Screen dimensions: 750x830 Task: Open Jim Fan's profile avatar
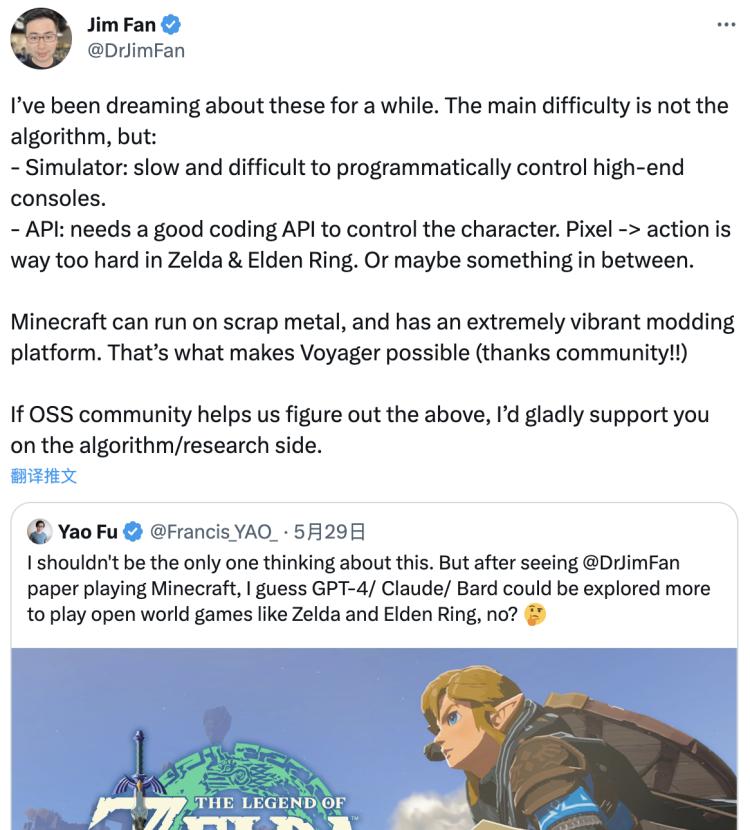(40, 39)
